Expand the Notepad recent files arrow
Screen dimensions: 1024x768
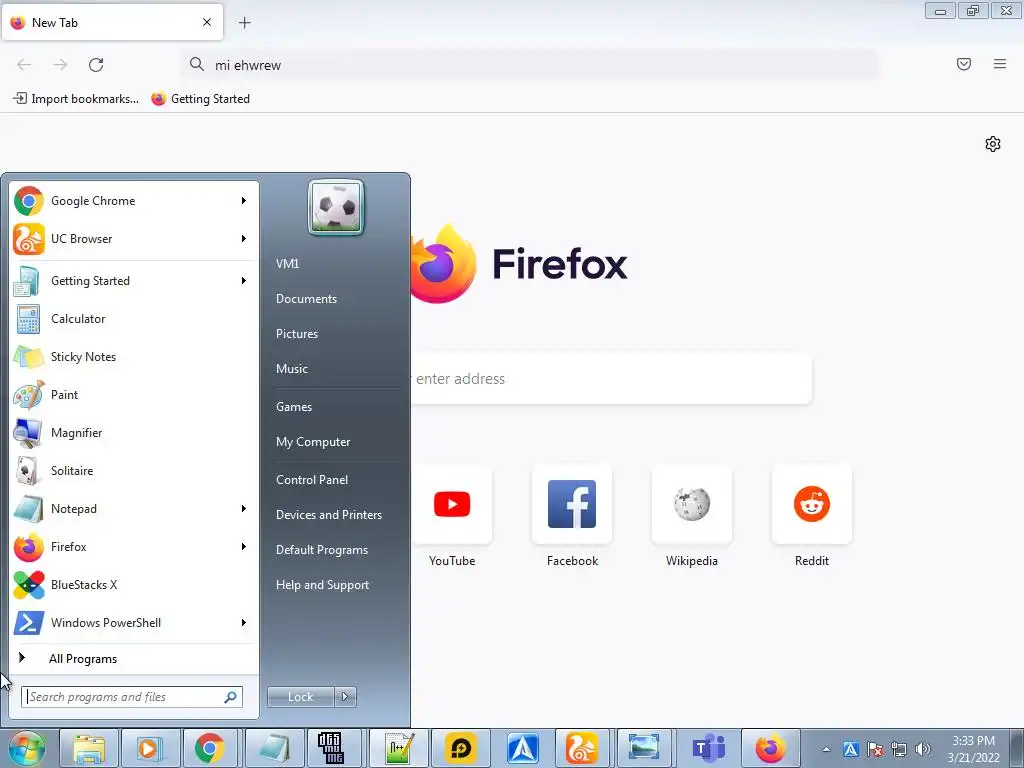pyautogui.click(x=244, y=508)
